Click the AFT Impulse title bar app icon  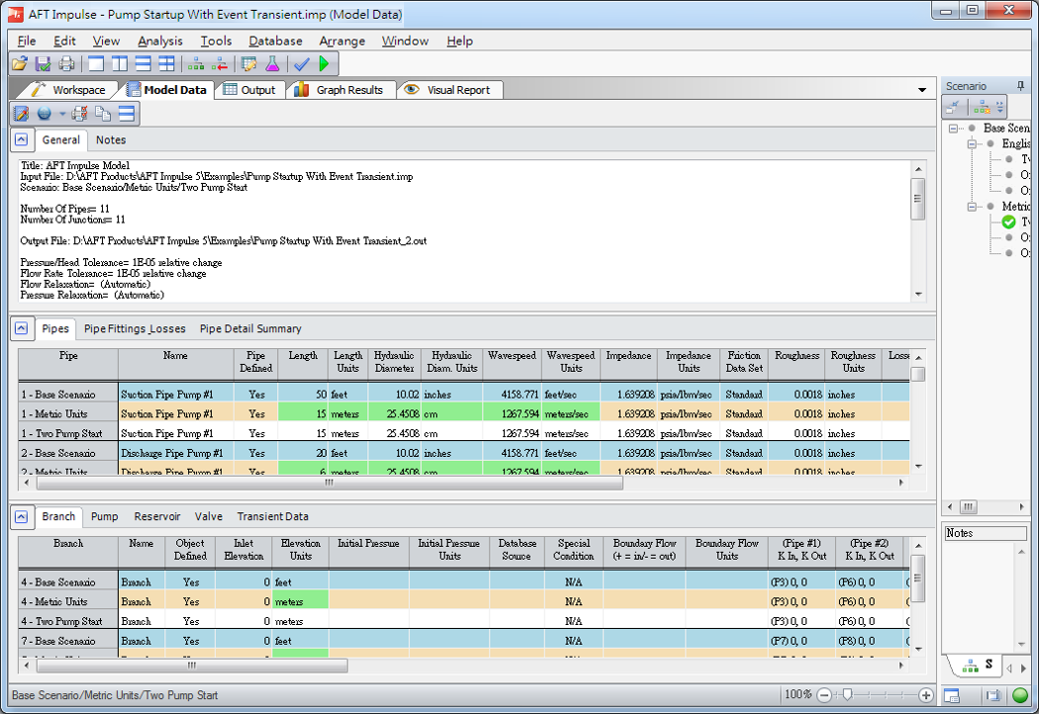15,14
